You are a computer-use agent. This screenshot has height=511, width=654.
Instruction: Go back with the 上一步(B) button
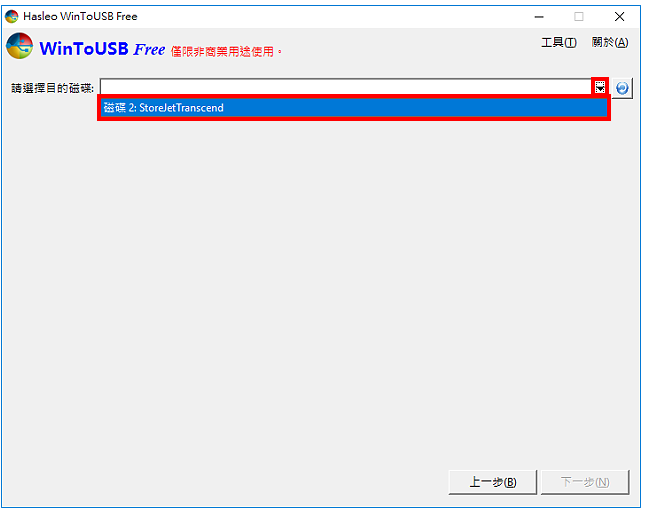pyautogui.click(x=493, y=482)
